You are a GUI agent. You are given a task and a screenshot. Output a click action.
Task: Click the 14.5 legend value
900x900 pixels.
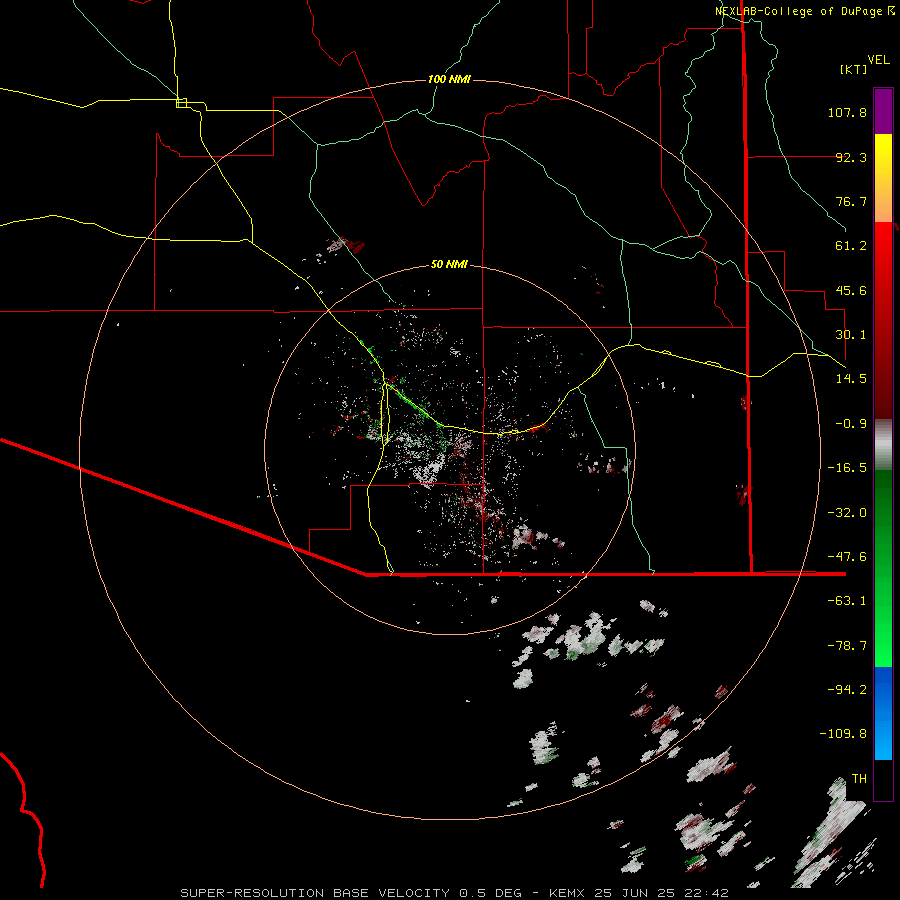(x=851, y=379)
